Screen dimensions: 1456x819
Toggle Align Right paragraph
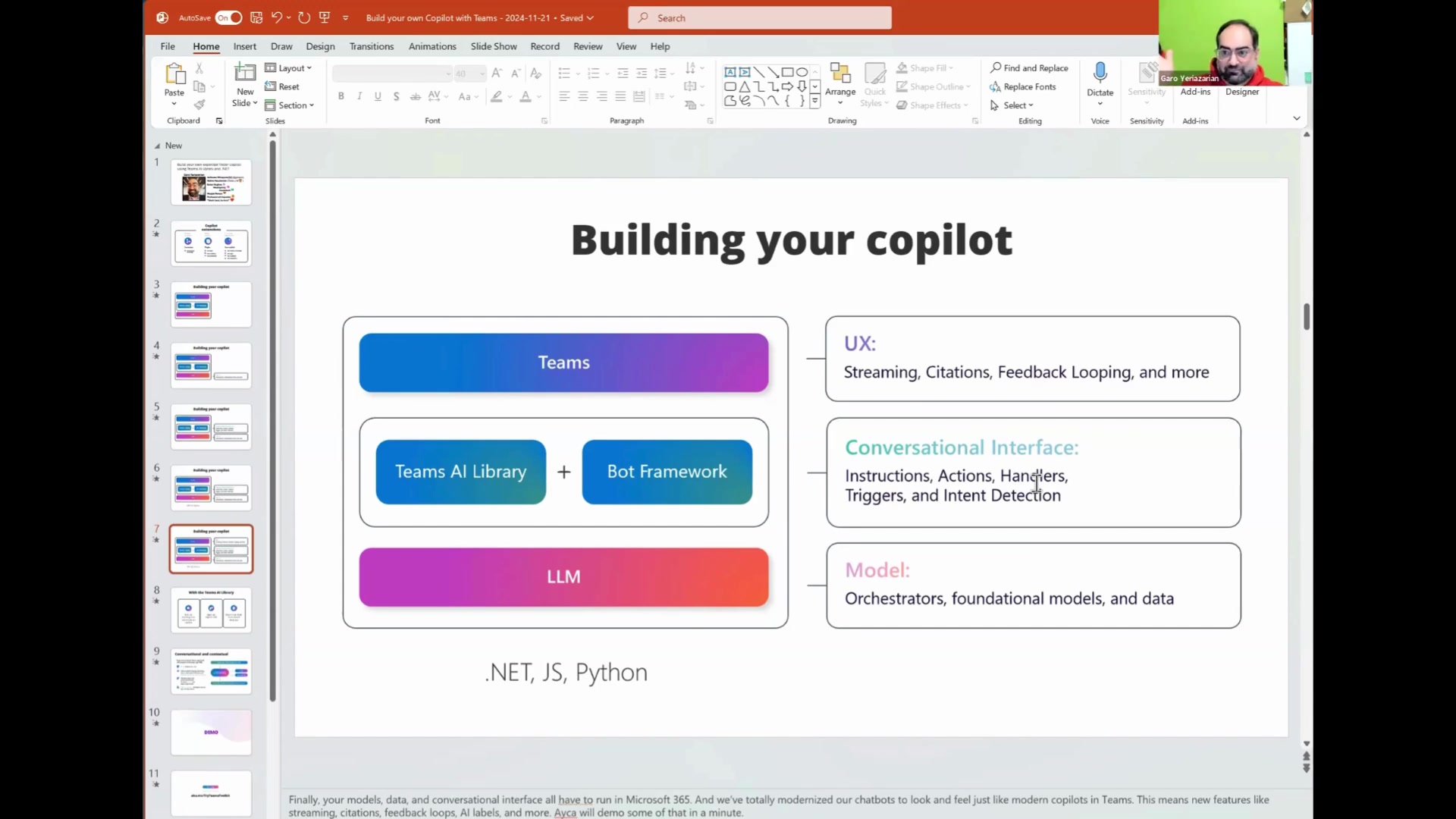click(601, 96)
